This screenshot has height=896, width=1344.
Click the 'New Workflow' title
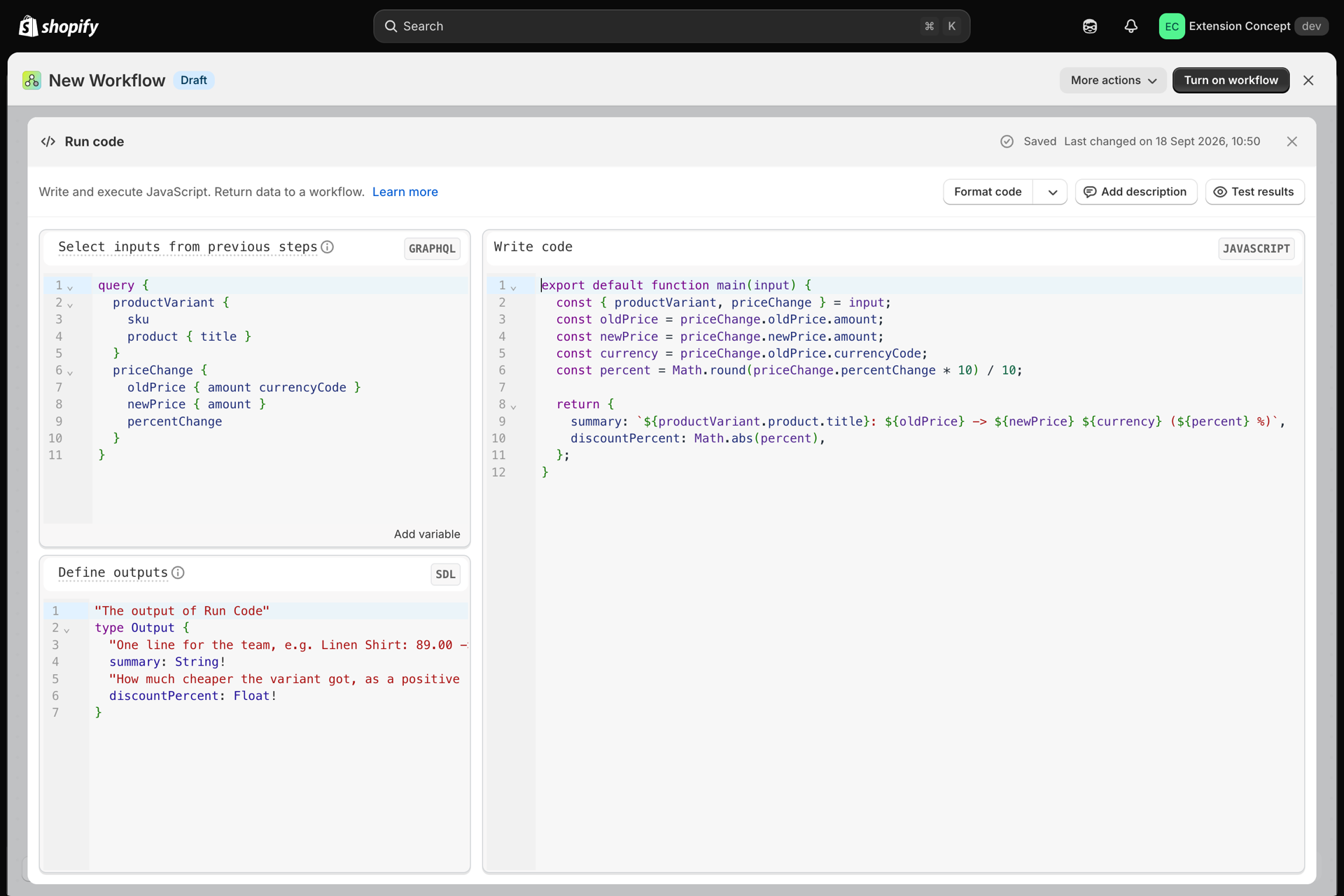106,80
